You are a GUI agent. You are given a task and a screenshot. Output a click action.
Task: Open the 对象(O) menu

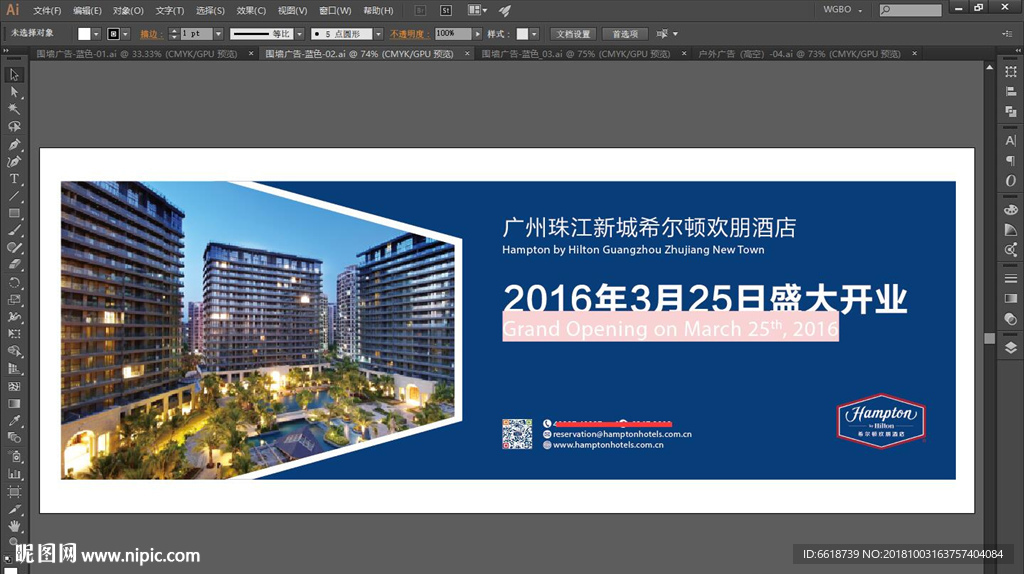pyautogui.click(x=128, y=10)
